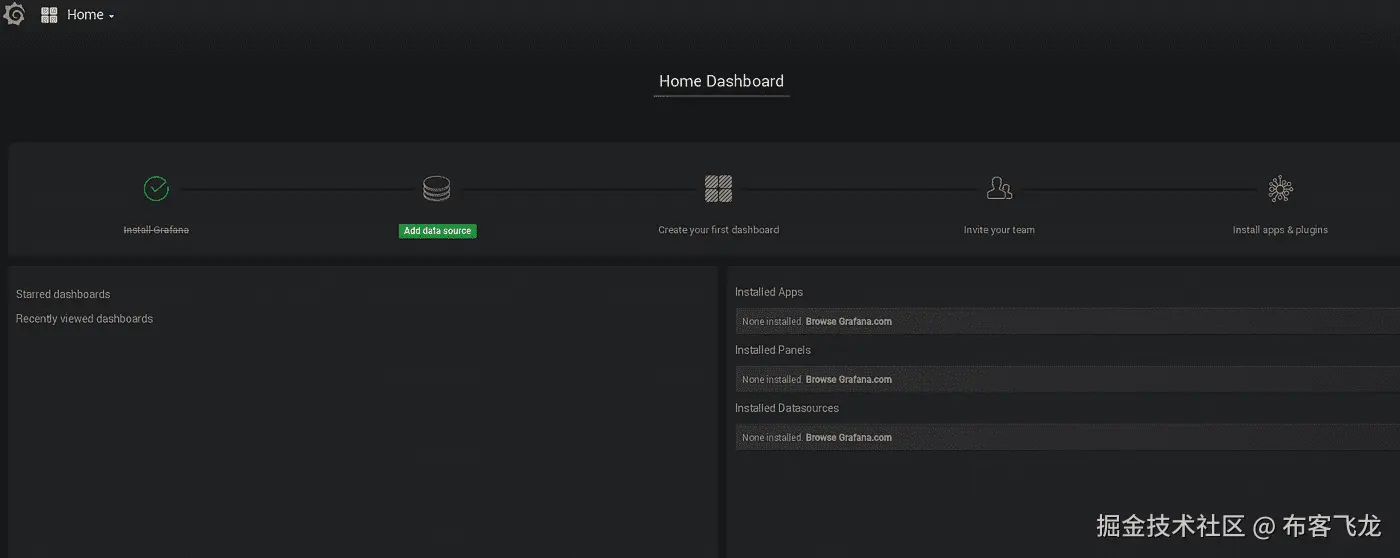Click the dashboards grid icon beside Home
The width and height of the screenshot is (1400, 558).
(x=49, y=15)
